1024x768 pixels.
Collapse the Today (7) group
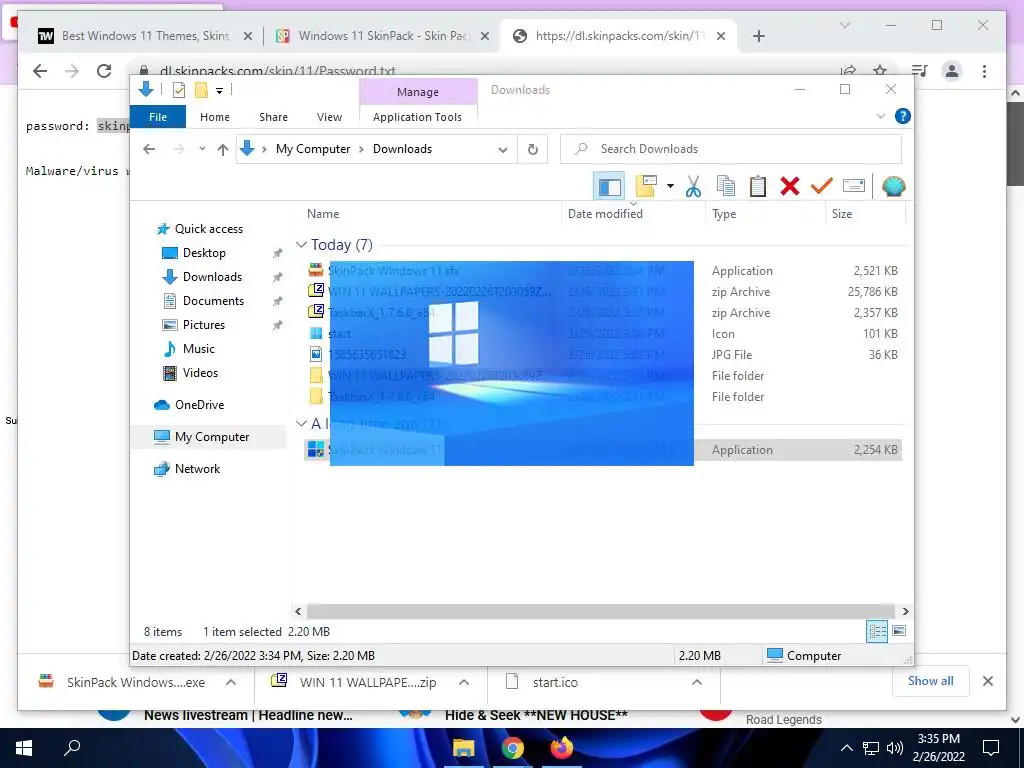coord(301,244)
